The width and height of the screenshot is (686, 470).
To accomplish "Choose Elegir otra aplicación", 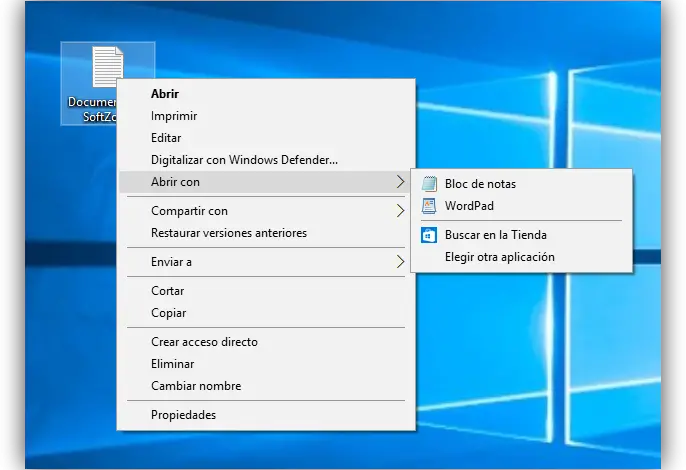I will 522,257.
